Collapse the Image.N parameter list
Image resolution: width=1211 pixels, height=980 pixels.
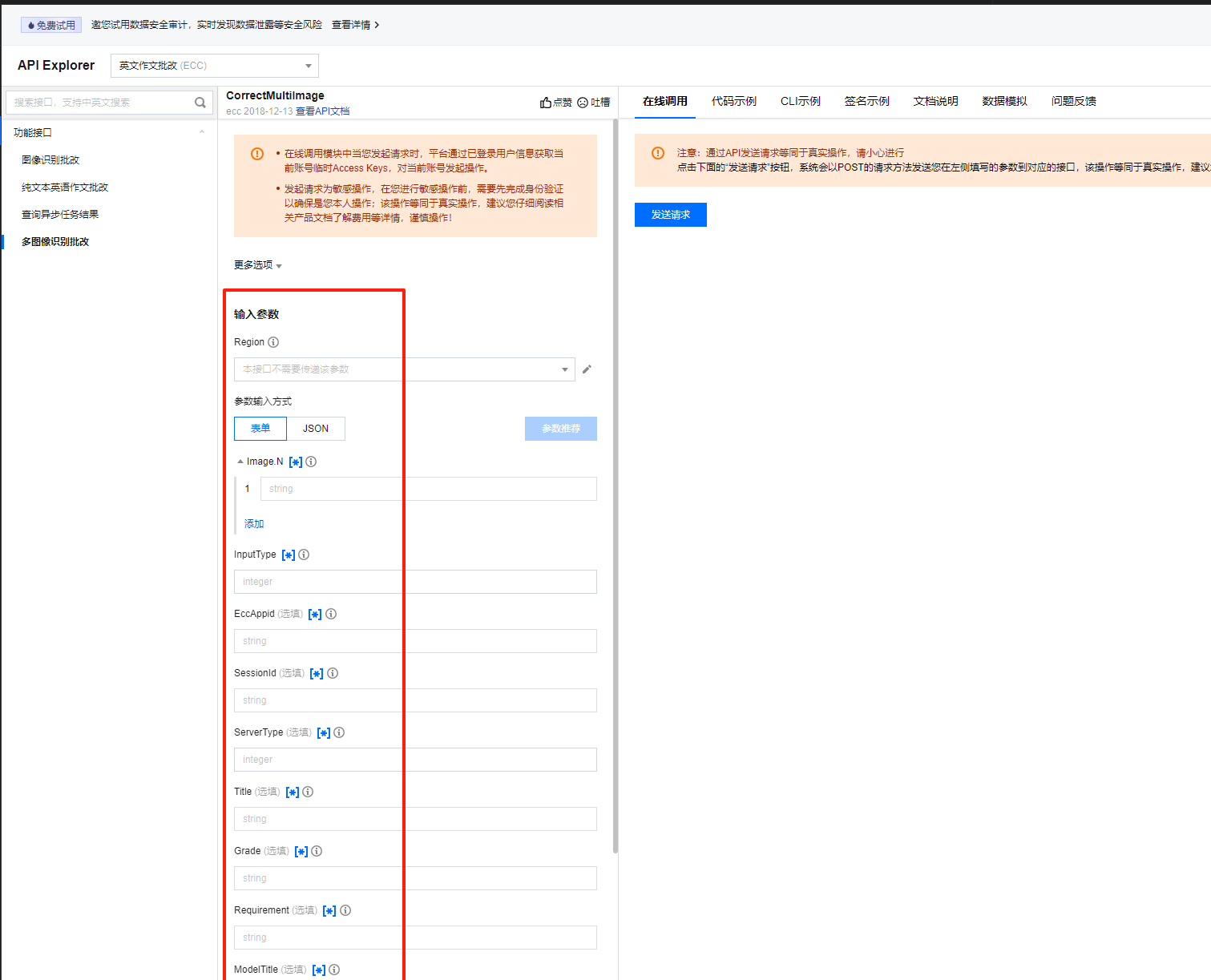point(240,462)
